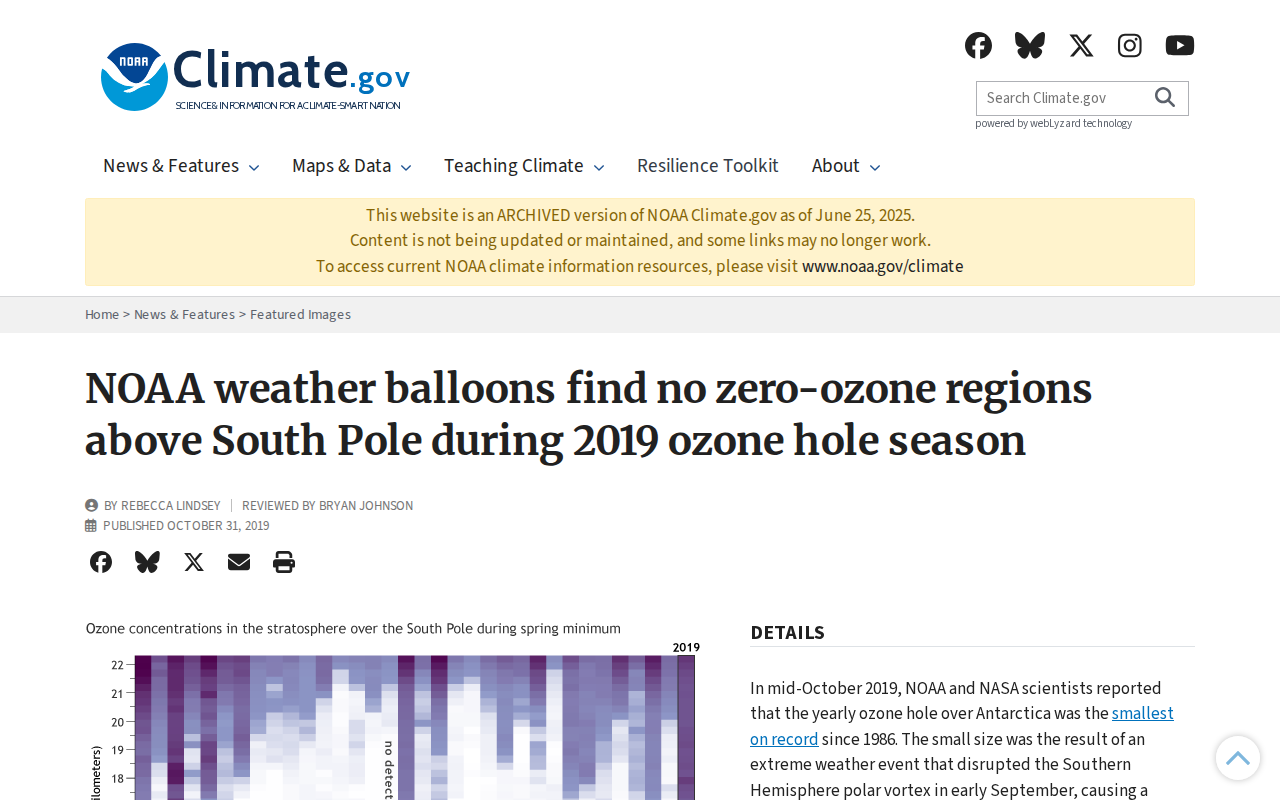The height and width of the screenshot is (800, 1280).
Task: Follow the www.noaa.gov/climate link
Action: pyautogui.click(x=883, y=266)
